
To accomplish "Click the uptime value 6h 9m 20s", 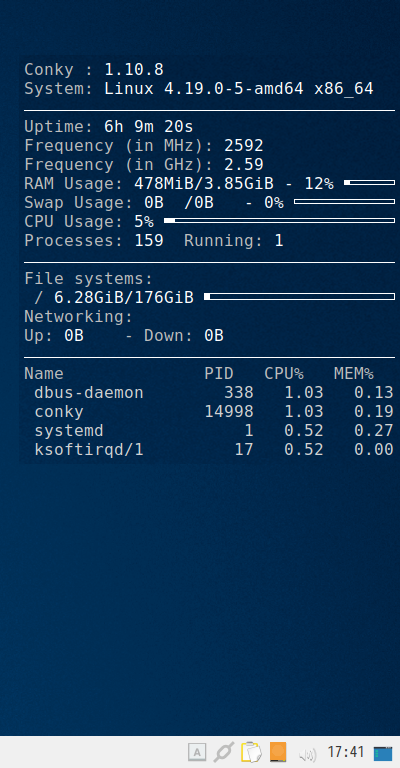I will coord(149,127).
